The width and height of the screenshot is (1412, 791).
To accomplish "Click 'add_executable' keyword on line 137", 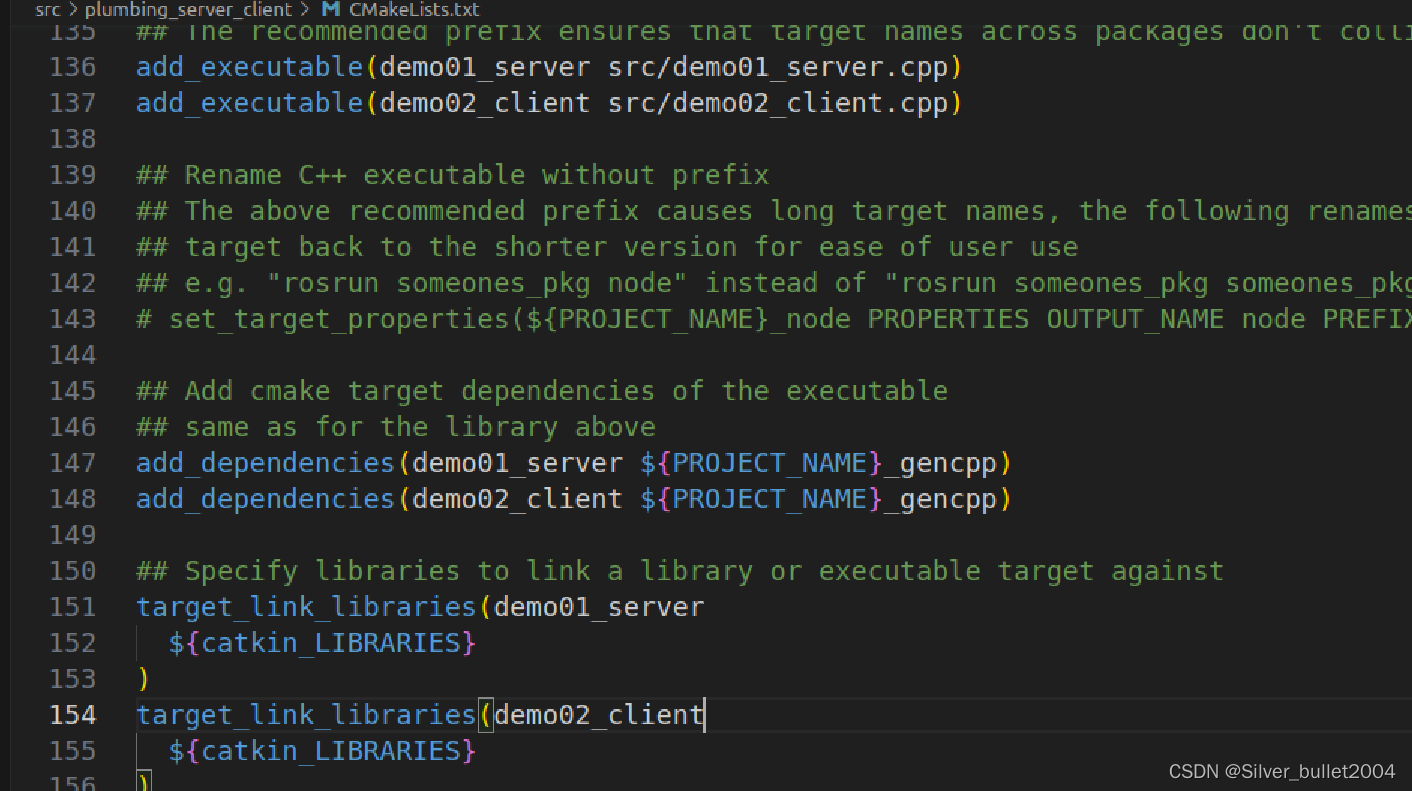I will [250, 103].
